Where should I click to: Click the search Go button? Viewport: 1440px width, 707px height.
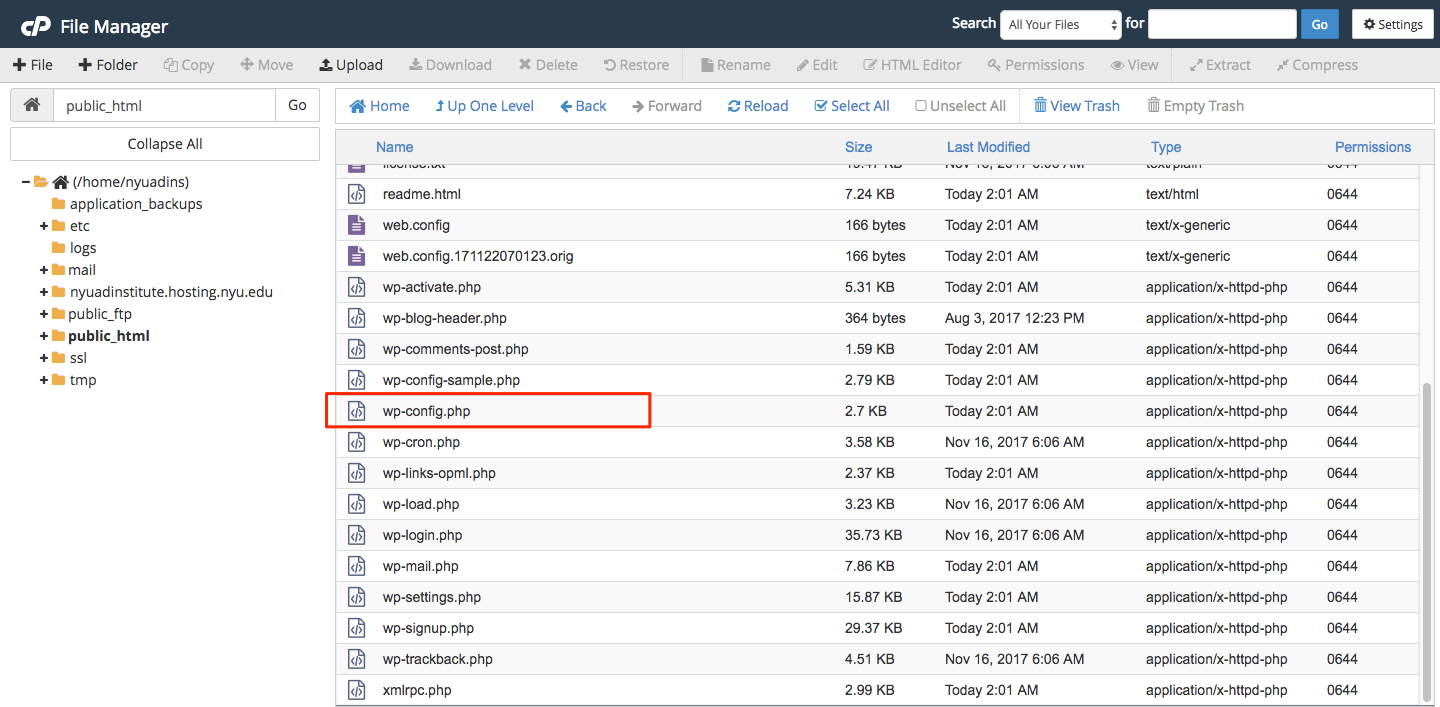pyautogui.click(x=1320, y=25)
